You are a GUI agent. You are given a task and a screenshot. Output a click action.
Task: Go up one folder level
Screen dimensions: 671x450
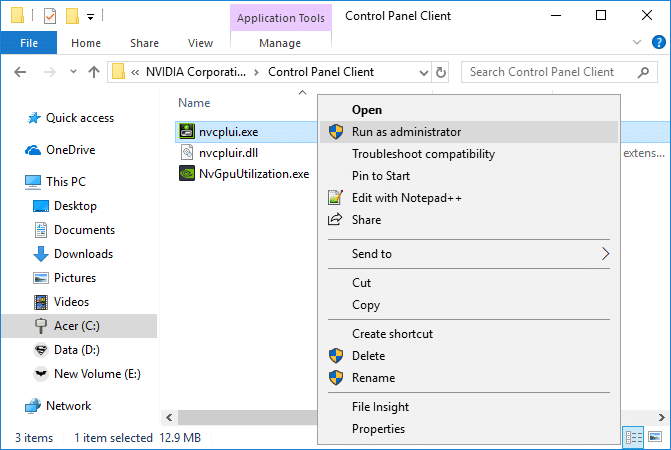[x=93, y=72]
